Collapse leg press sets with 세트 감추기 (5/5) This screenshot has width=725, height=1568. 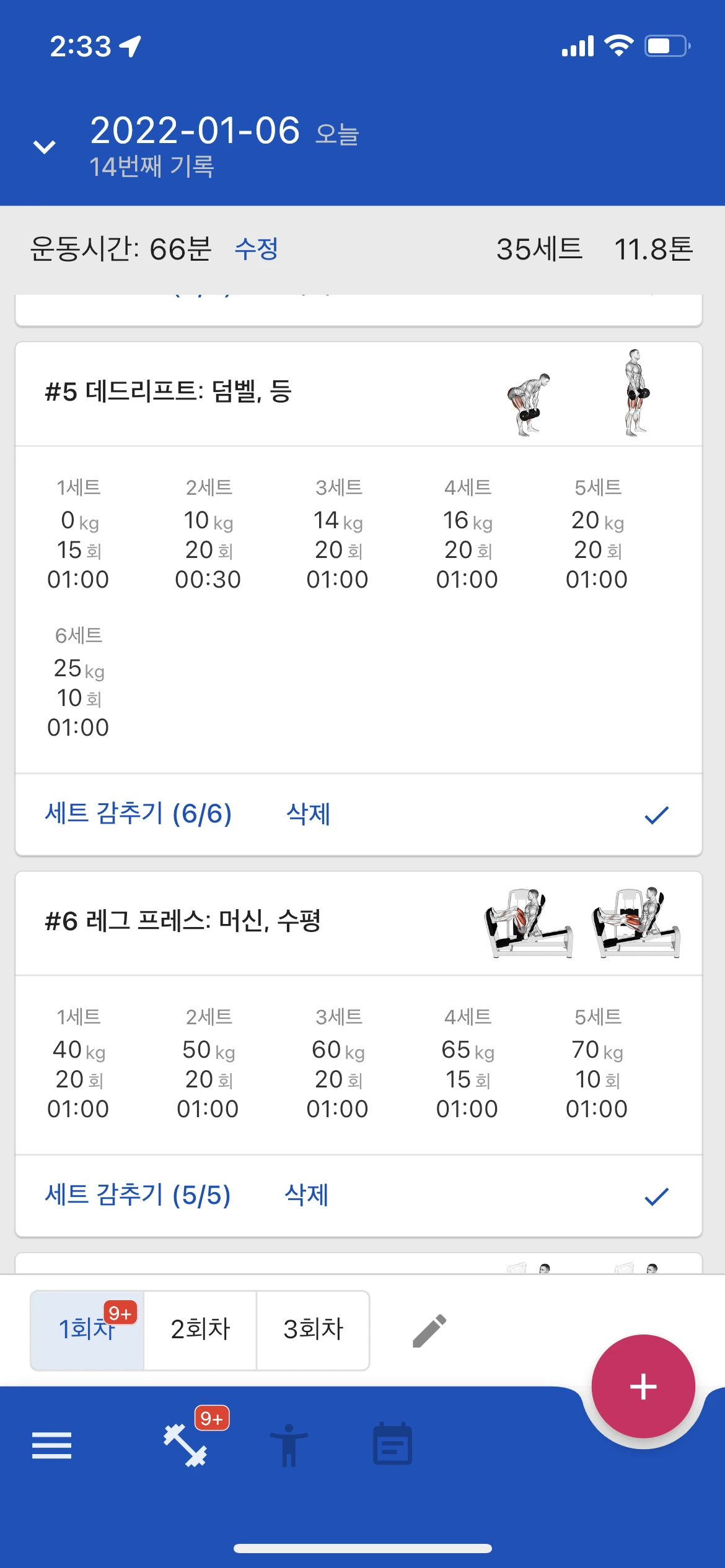tap(138, 1195)
